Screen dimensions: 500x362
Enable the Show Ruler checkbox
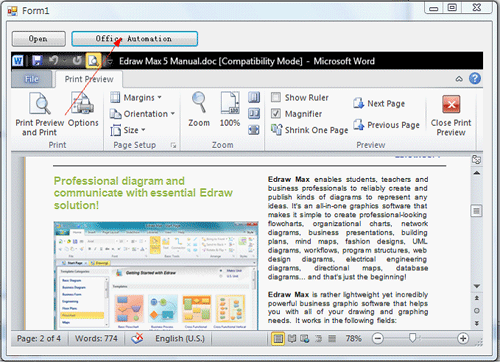coord(276,97)
